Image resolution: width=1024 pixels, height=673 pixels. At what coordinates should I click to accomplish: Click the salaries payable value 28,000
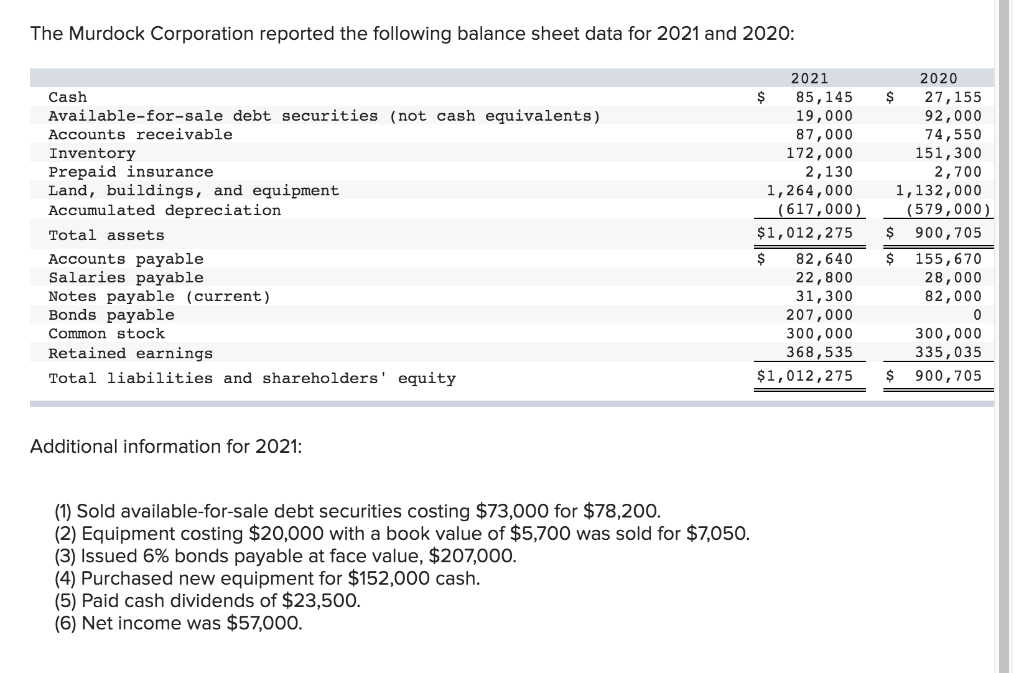[x=953, y=278]
